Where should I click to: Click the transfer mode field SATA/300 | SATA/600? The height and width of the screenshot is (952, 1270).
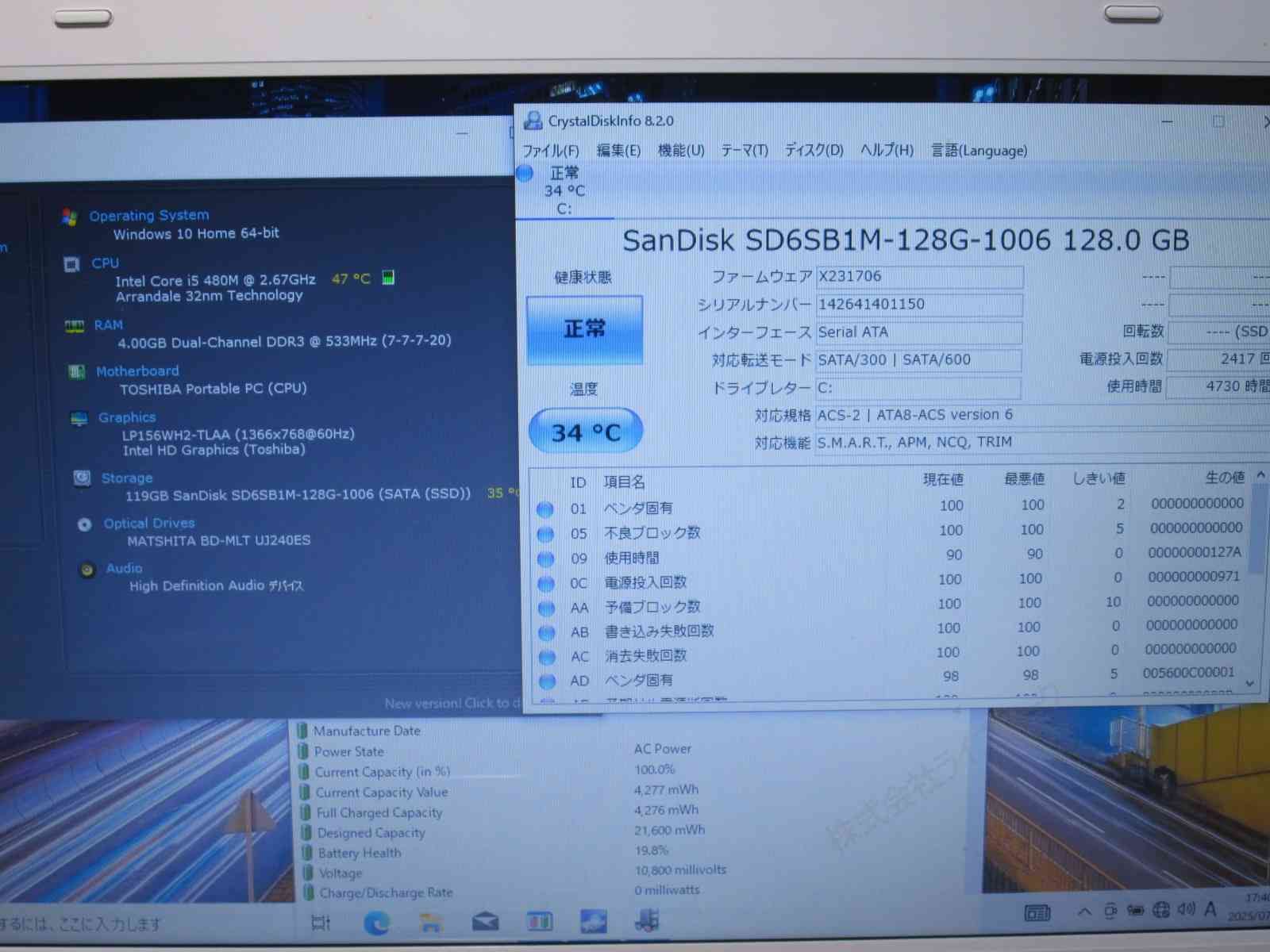tap(918, 360)
